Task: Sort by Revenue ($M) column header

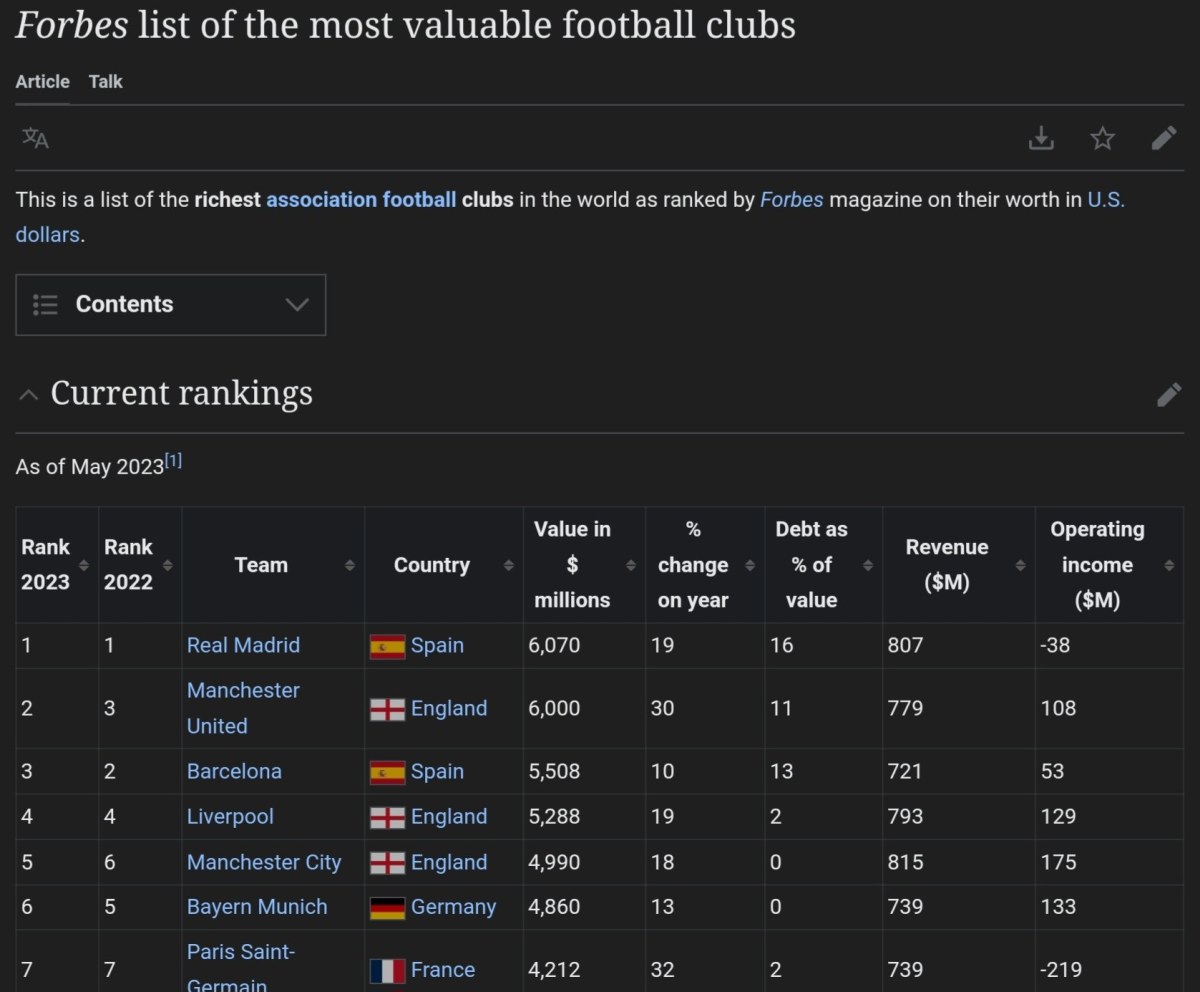Action: click(x=1019, y=565)
